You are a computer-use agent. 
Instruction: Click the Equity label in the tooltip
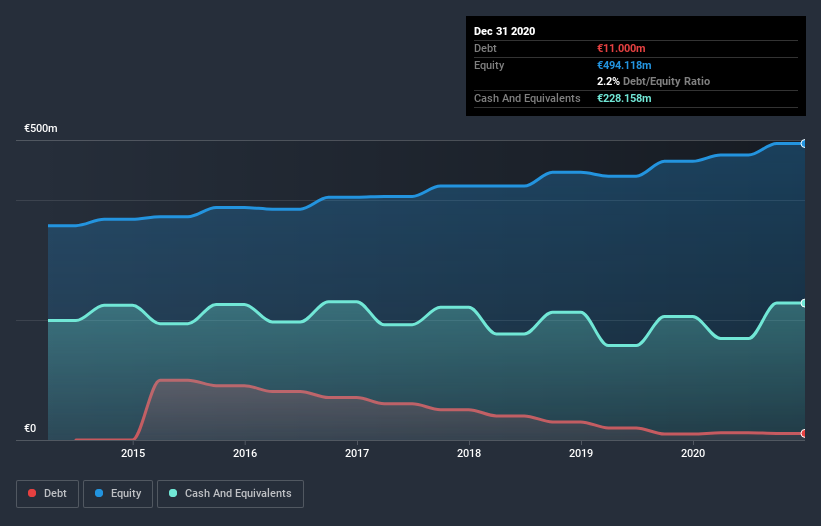click(489, 65)
